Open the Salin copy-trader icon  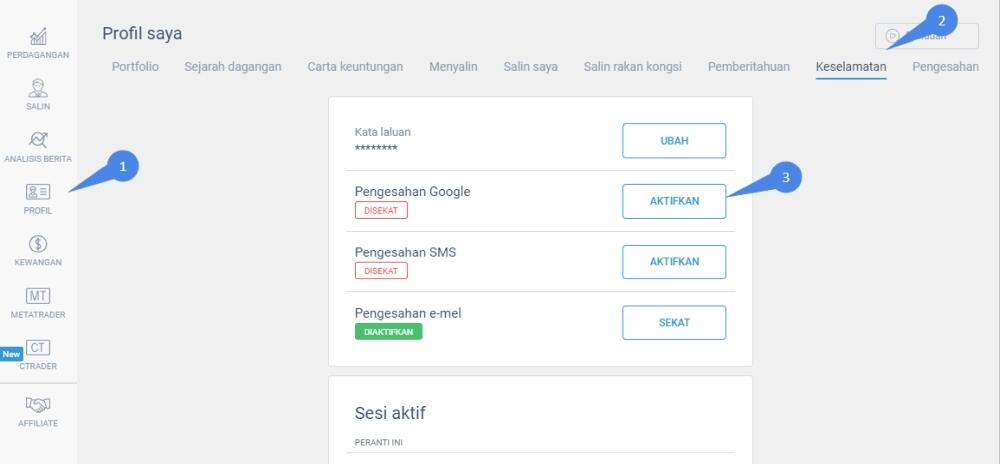pos(38,88)
